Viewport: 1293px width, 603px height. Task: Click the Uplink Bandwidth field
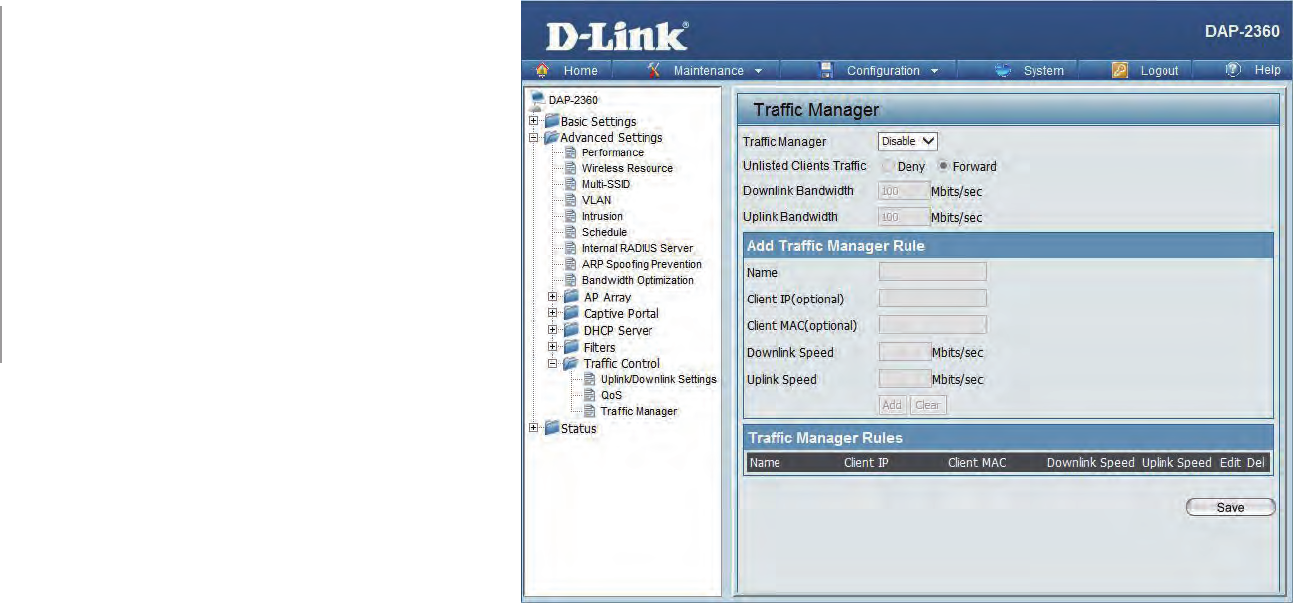[904, 216]
